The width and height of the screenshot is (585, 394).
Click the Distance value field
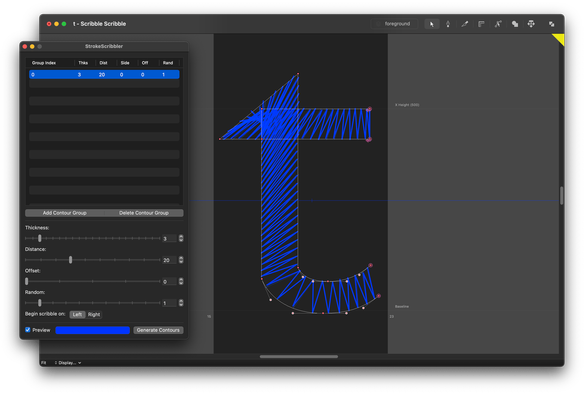(x=169, y=260)
